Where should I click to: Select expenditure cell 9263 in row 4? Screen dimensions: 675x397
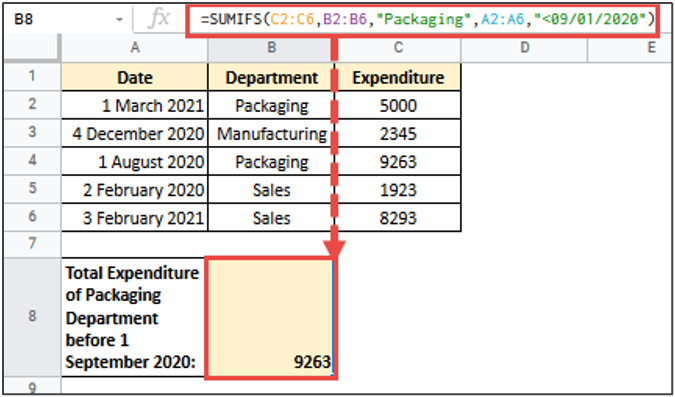pyautogui.click(x=398, y=162)
